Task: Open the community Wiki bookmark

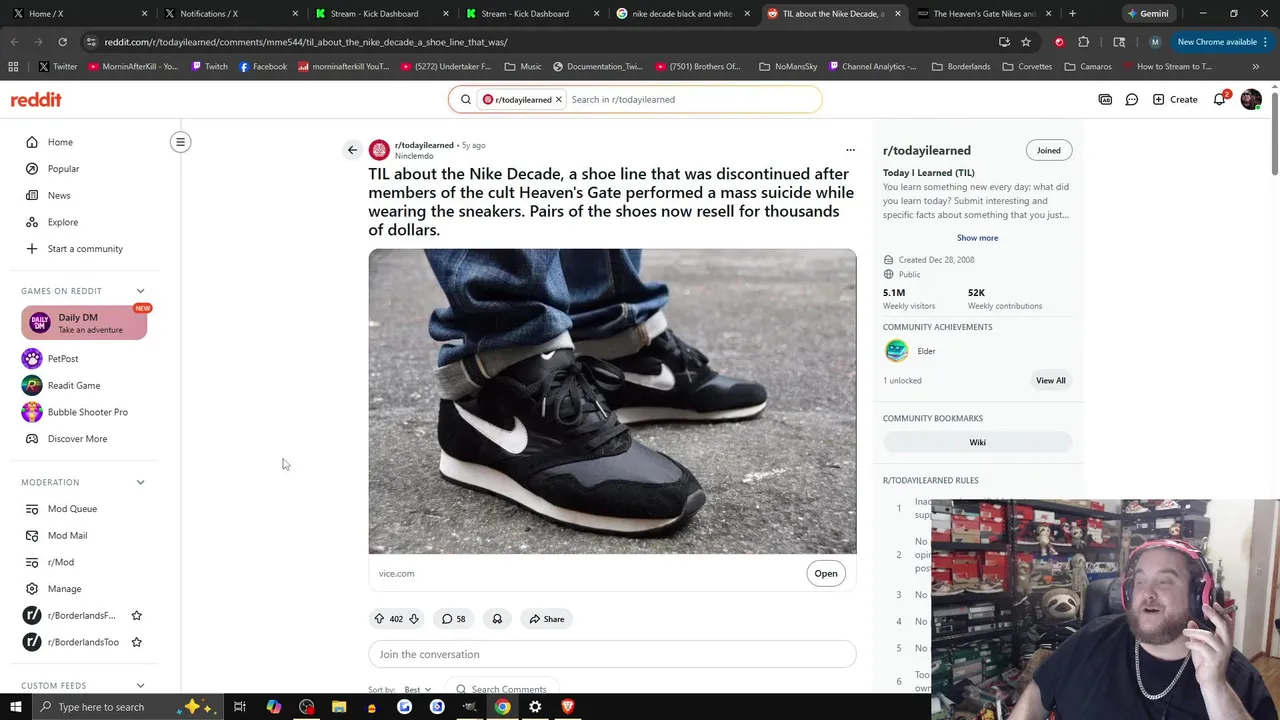Action: pyautogui.click(x=977, y=442)
